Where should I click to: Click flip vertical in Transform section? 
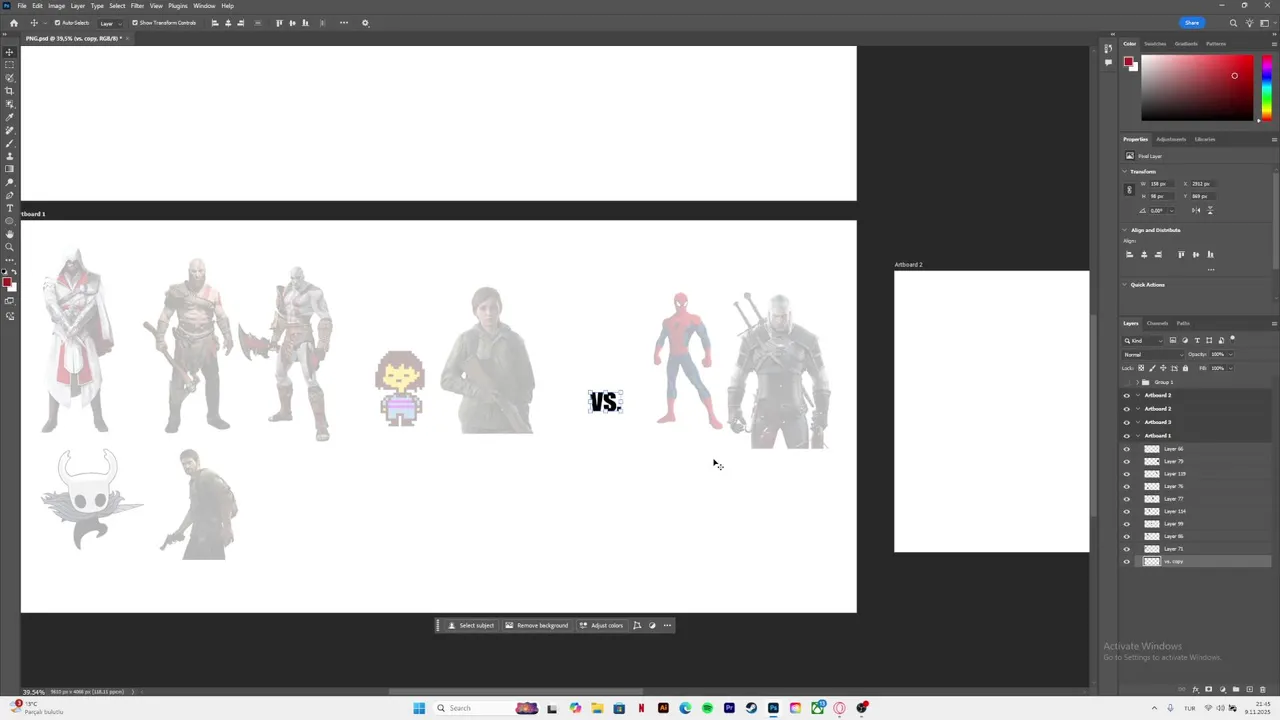pyautogui.click(x=1210, y=210)
